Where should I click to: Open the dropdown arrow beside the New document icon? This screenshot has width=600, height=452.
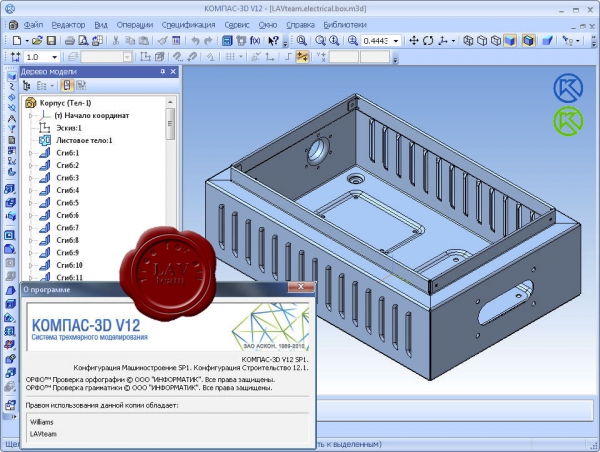click(27, 41)
